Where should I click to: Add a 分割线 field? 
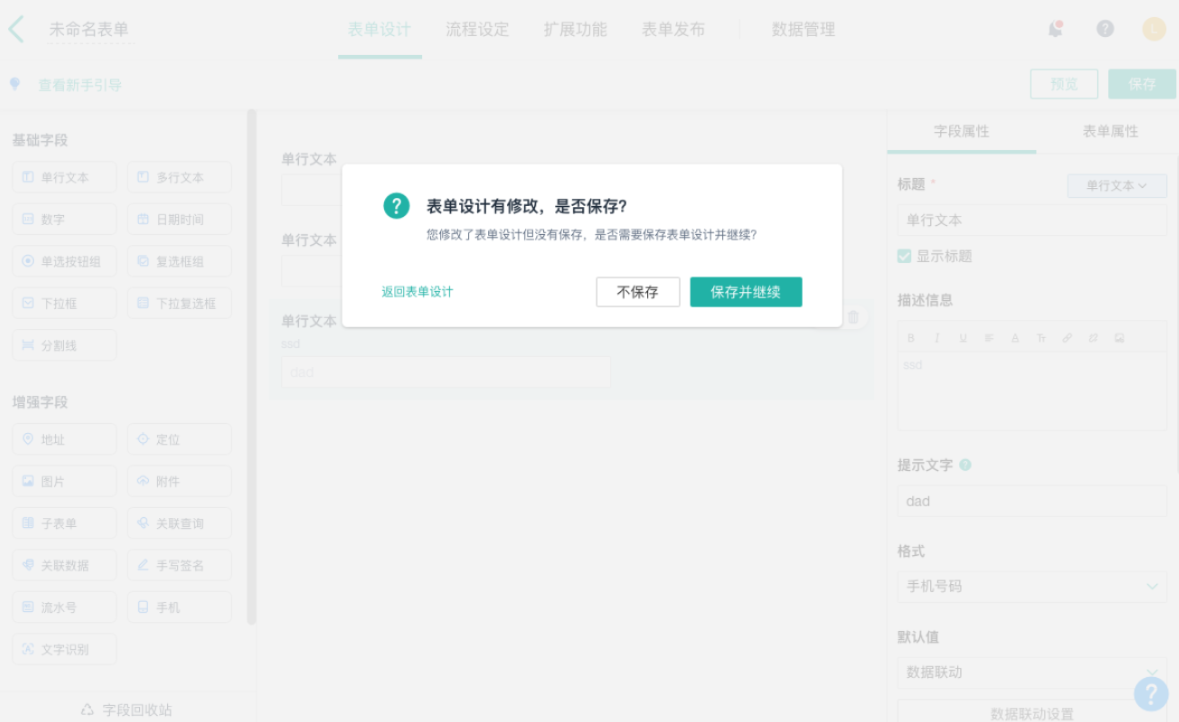65,345
